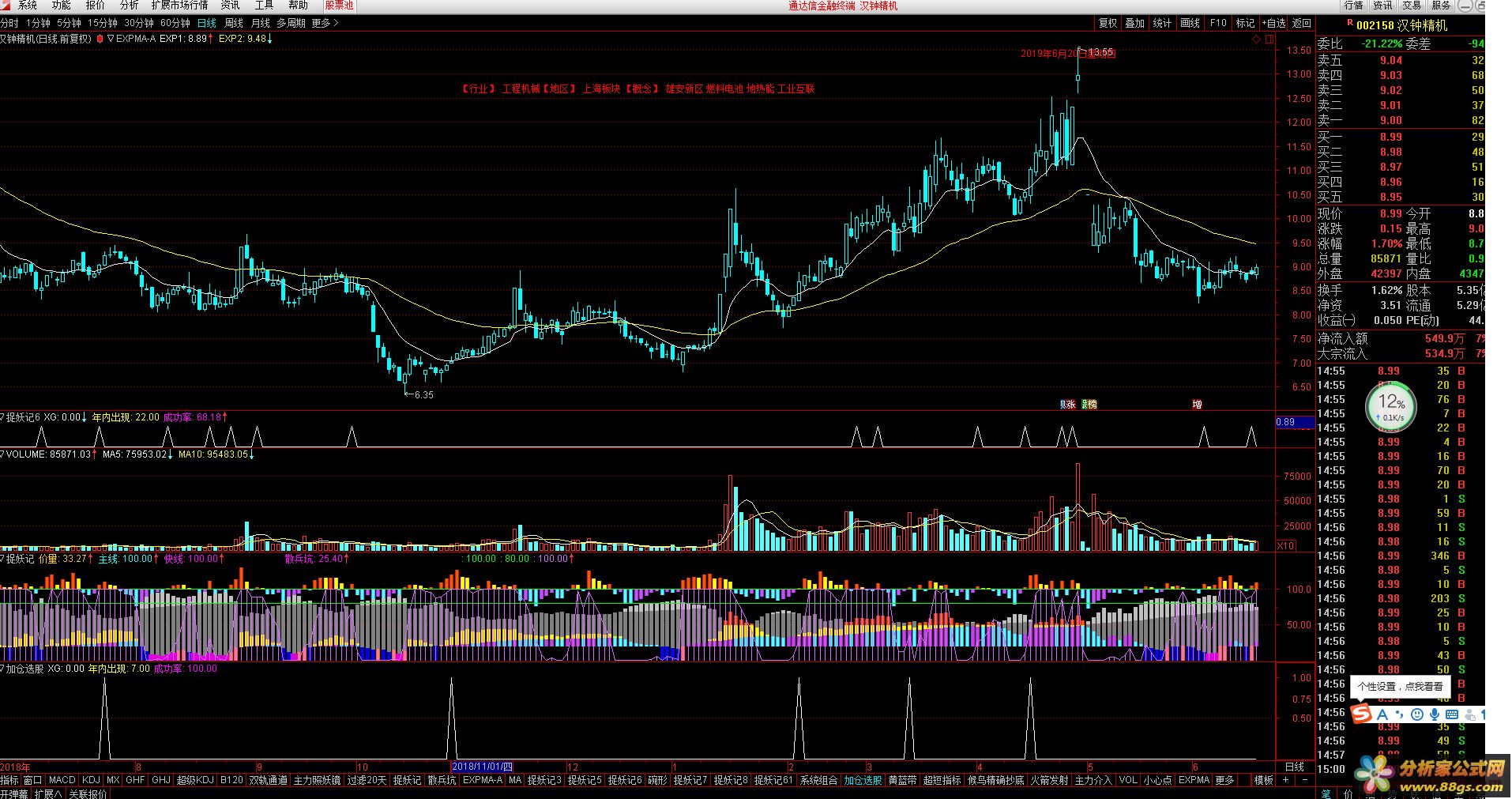Open the 功能 menu

click(62, 6)
